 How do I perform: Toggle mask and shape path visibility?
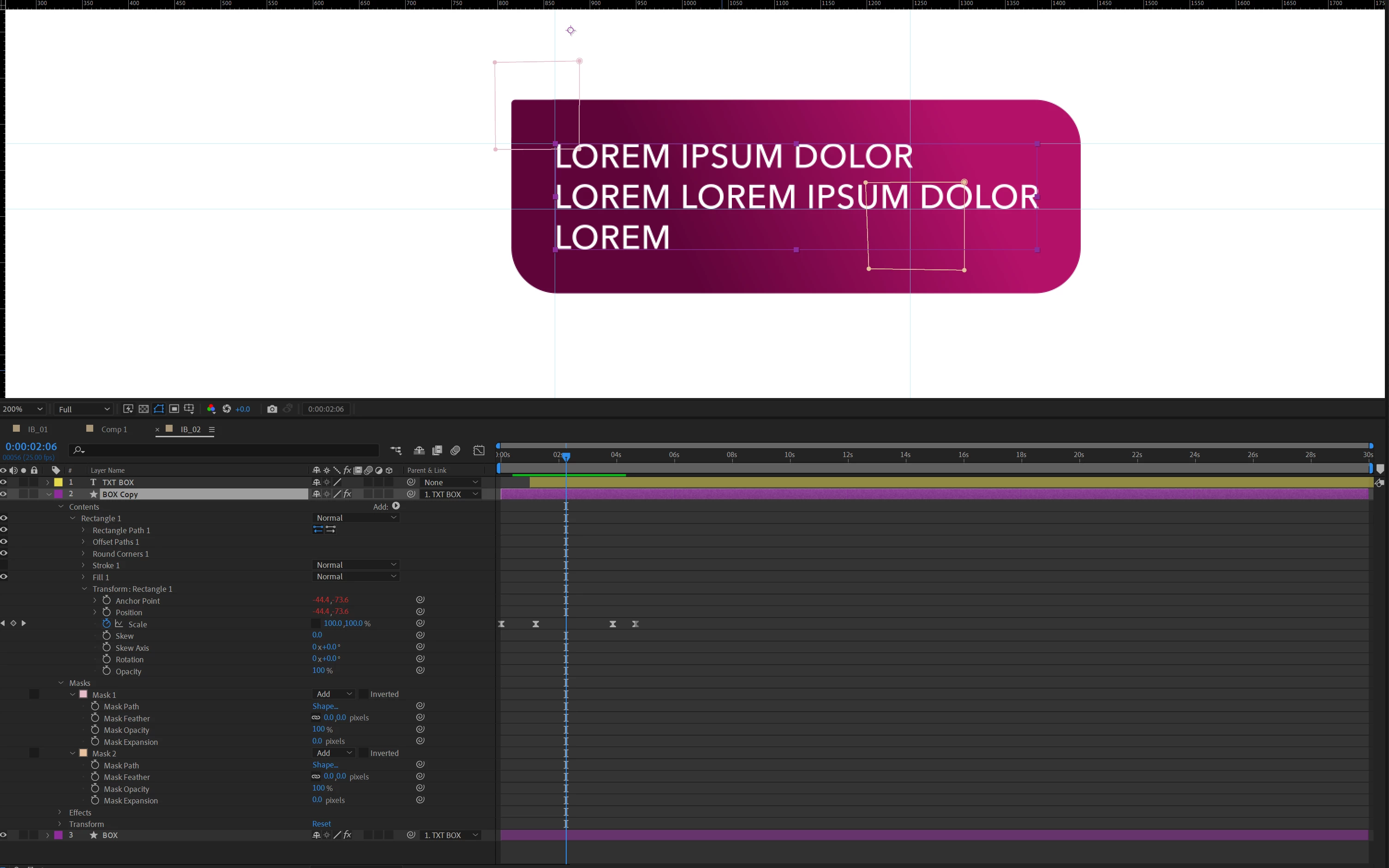click(159, 409)
